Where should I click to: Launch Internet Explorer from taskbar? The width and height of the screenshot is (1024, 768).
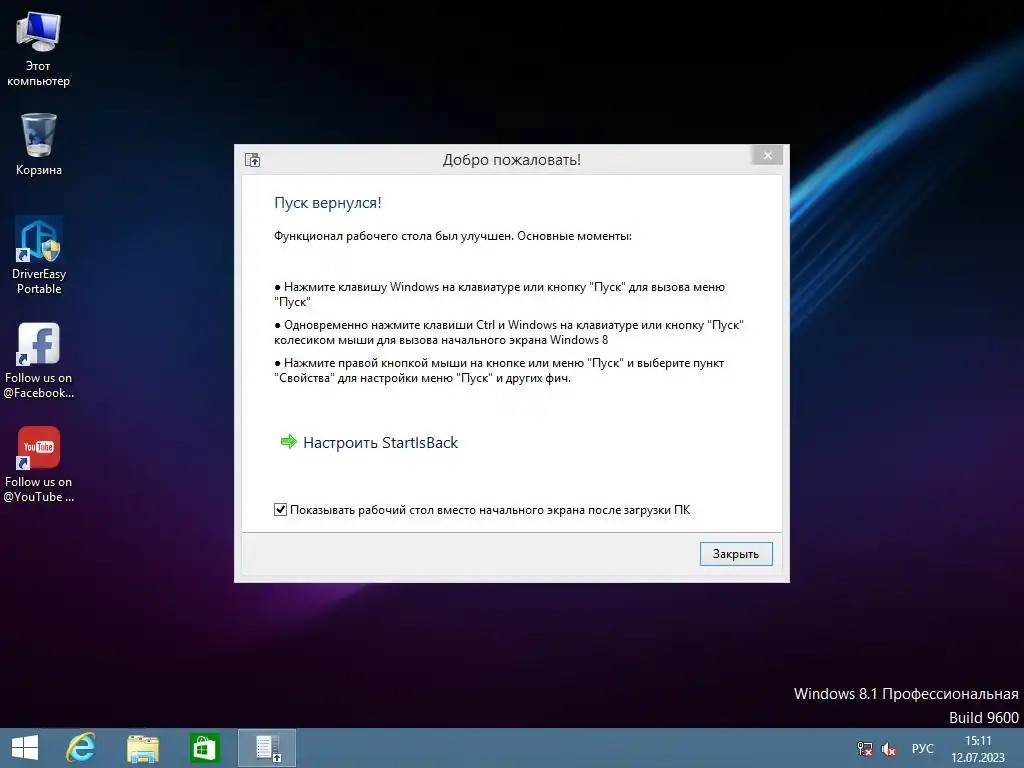pos(81,748)
